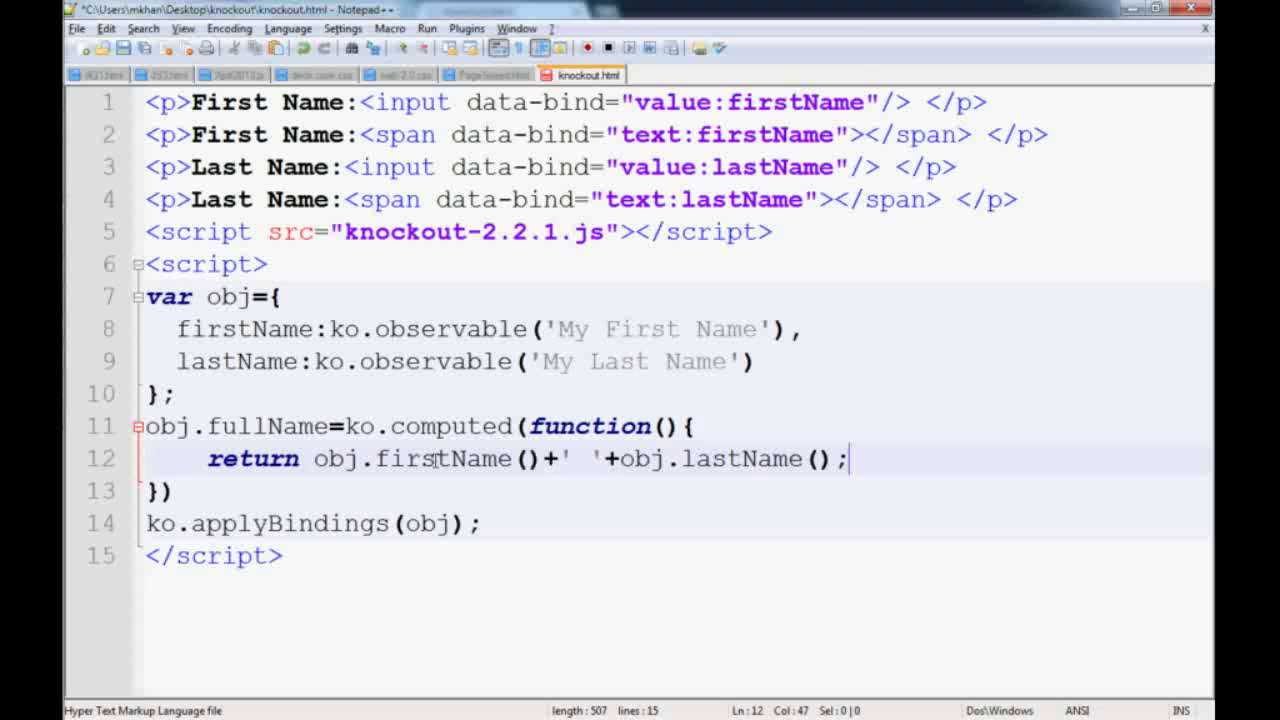Click the Save All toolbar icon
This screenshot has height=720, width=1280.
[144, 48]
